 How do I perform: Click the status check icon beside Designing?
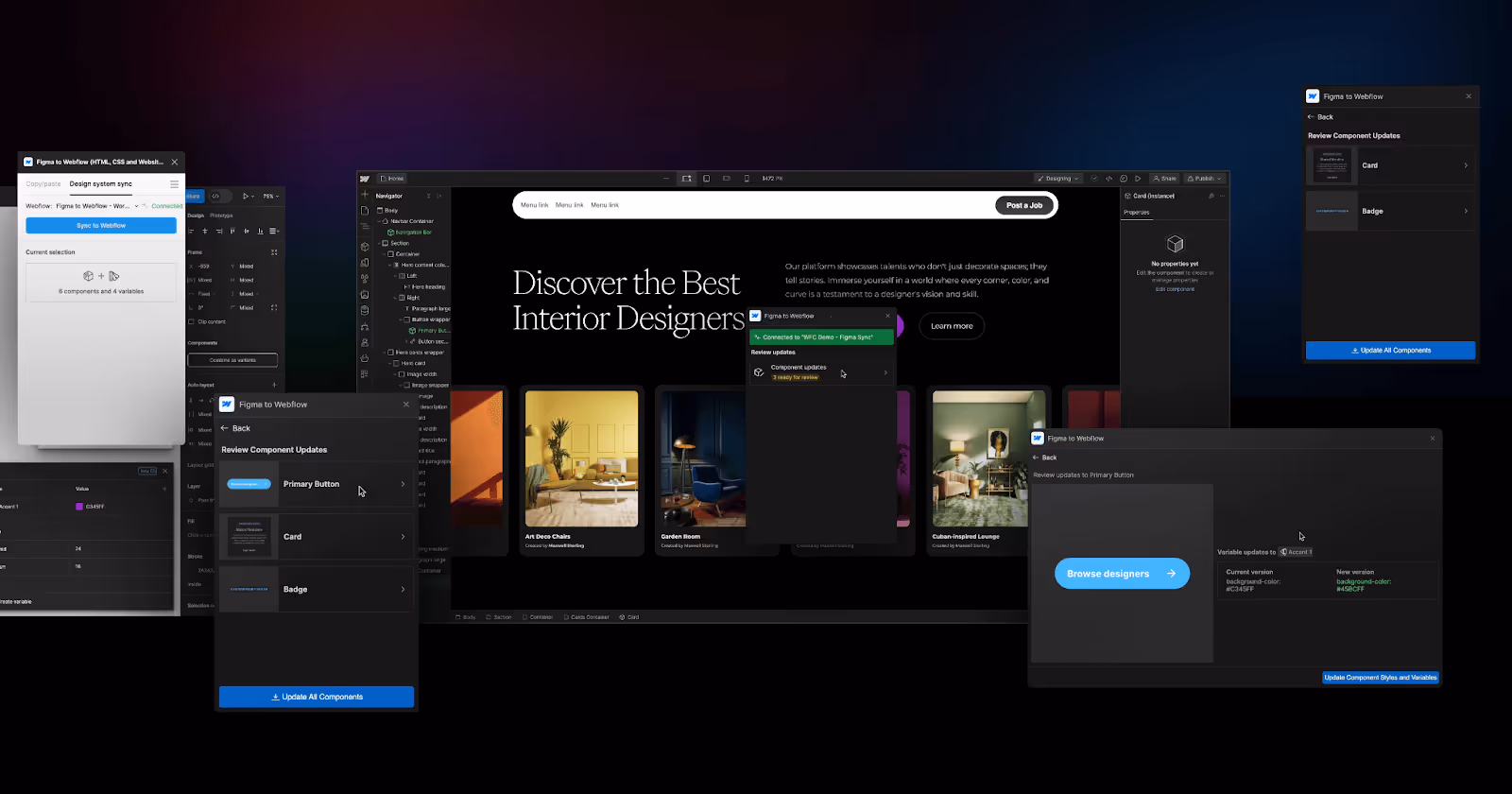[x=1094, y=179]
